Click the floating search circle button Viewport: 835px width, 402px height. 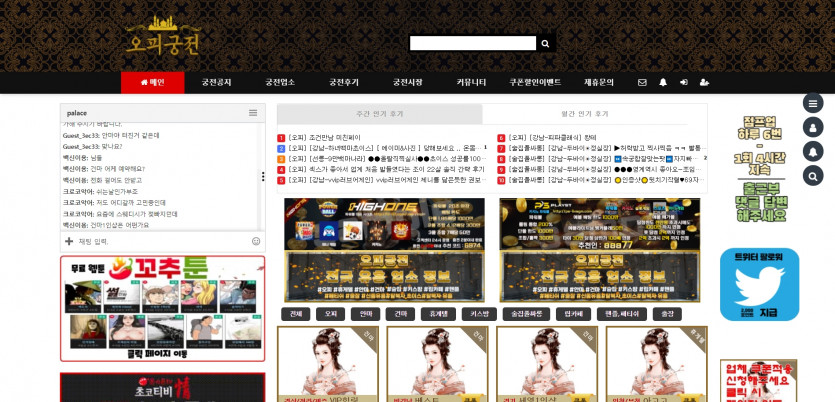click(813, 176)
